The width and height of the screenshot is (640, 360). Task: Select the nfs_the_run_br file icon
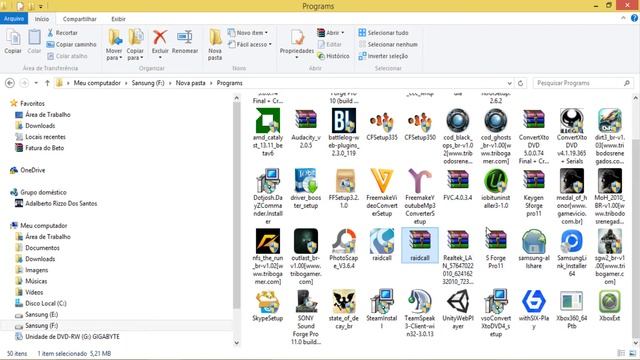268,241
